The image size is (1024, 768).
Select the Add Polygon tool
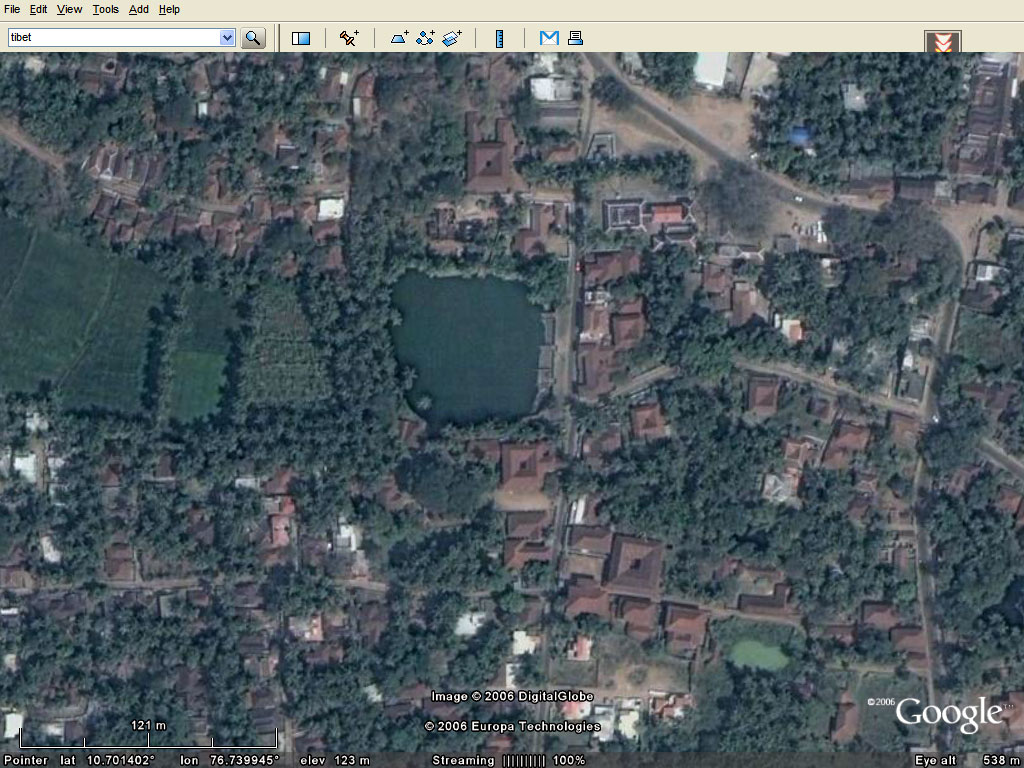coord(399,38)
